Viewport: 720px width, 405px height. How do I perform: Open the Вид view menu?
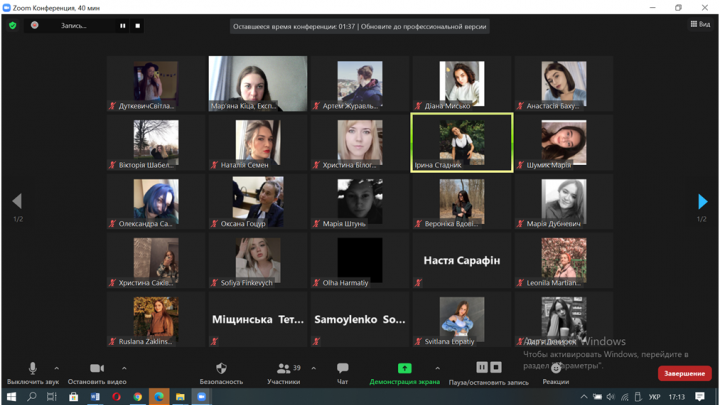coord(700,25)
